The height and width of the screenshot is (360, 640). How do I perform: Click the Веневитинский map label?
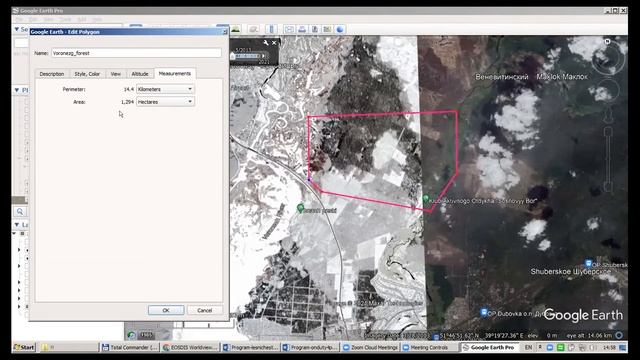point(502,76)
